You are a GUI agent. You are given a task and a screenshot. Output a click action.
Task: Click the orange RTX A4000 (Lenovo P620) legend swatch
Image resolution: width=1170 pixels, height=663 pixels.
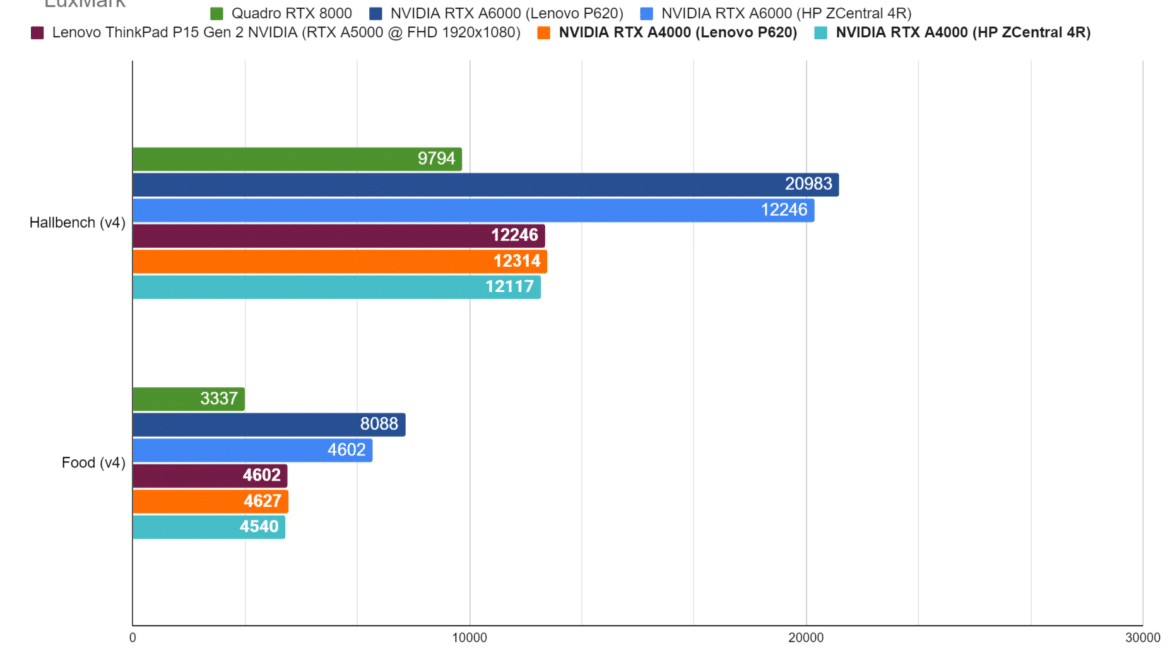click(x=544, y=33)
